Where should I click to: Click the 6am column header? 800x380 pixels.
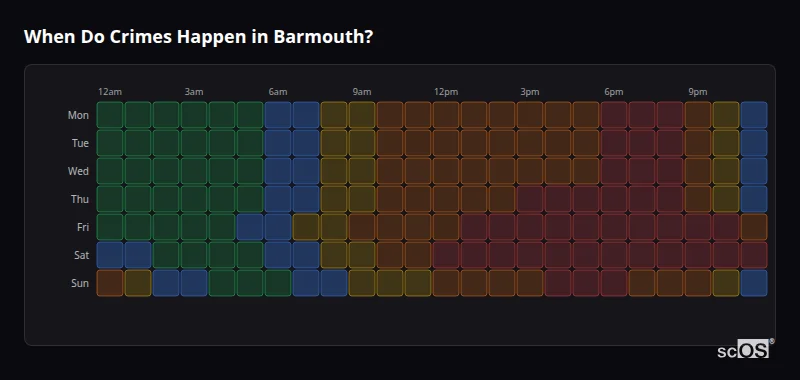click(278, 92)
